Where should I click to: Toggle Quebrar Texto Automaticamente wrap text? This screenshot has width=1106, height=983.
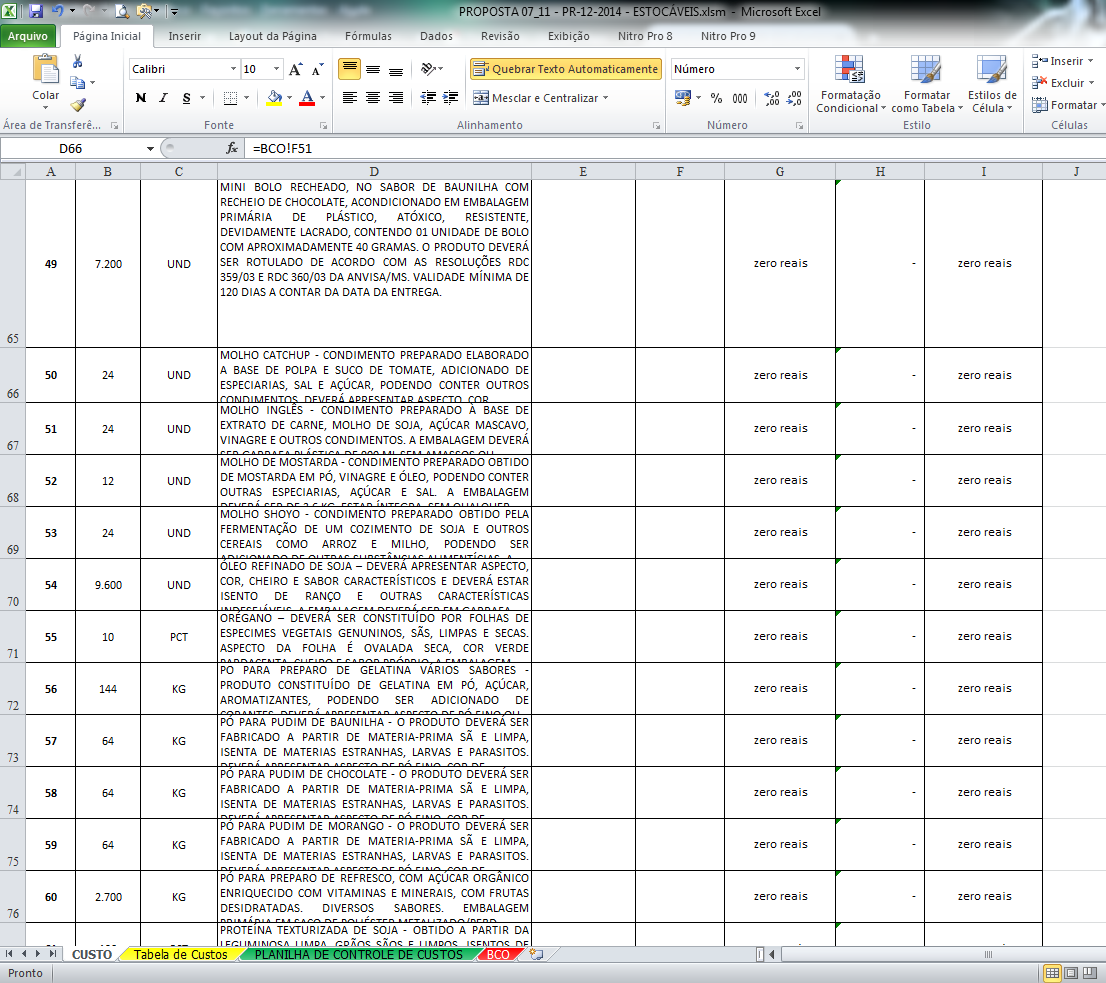[x=566, y=69]
